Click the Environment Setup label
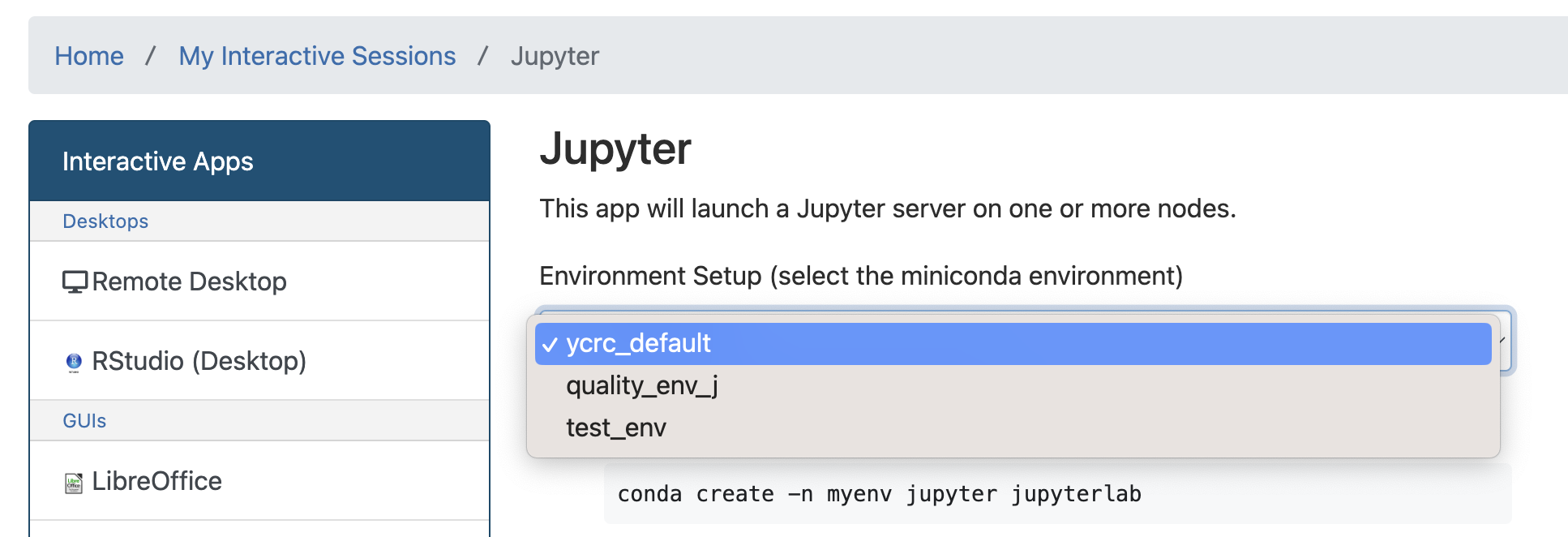Image resolution: width=1568 pixels, height=537 pixels. coord(861,276)
